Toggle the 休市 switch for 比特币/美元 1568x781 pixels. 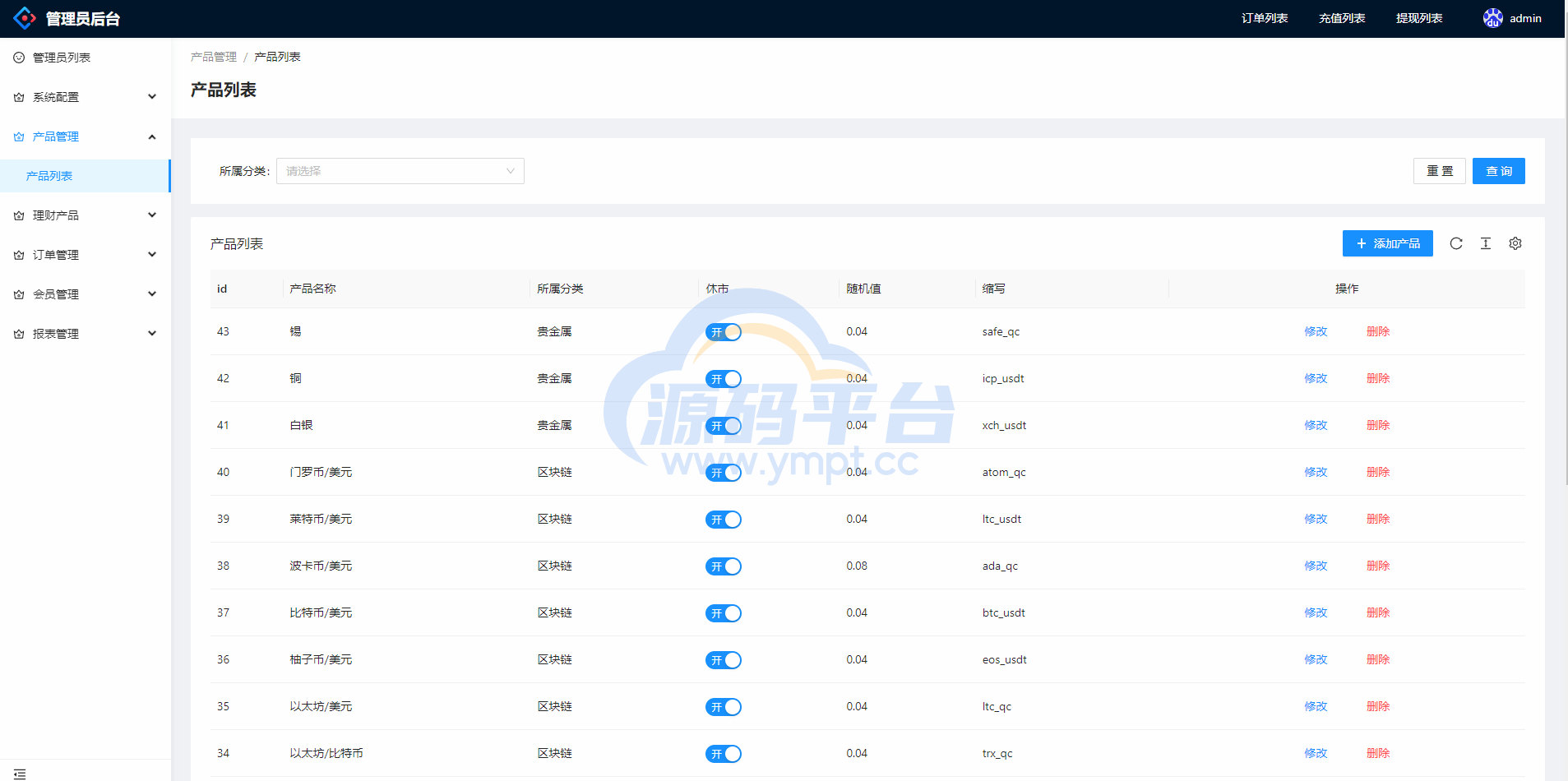724,613
